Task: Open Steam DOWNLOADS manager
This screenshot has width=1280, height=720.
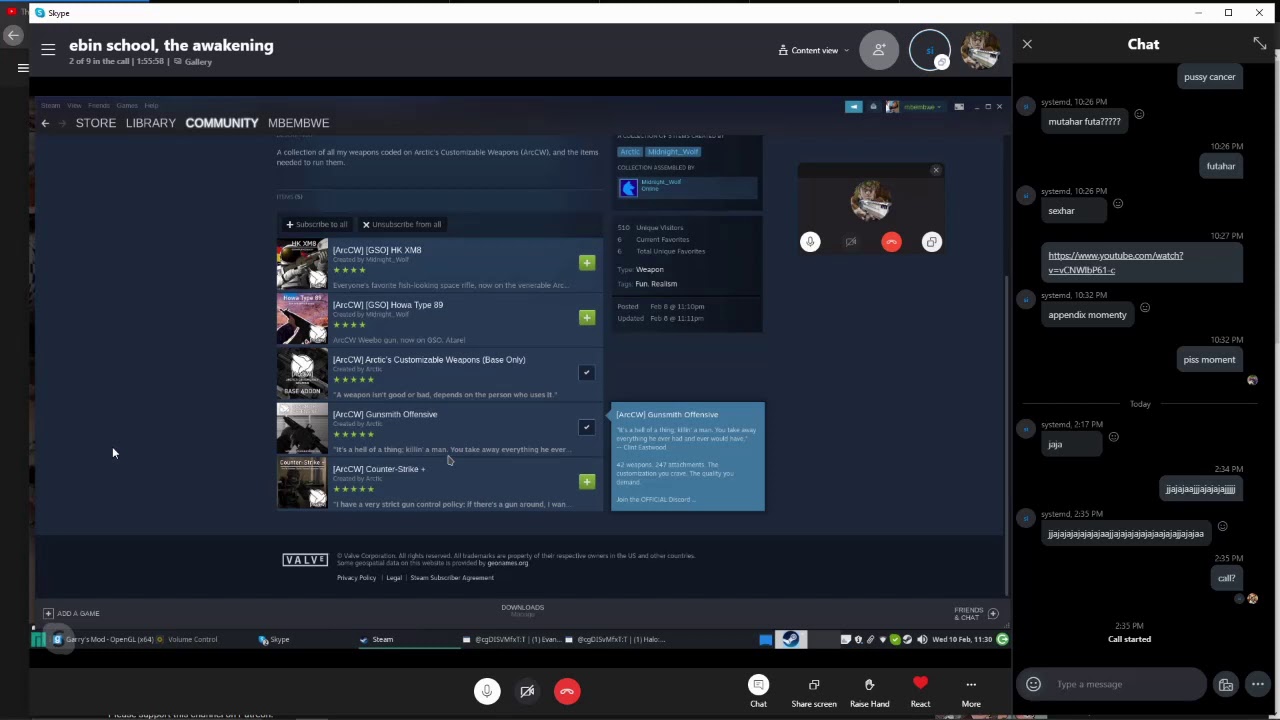Action: (522, 608)
